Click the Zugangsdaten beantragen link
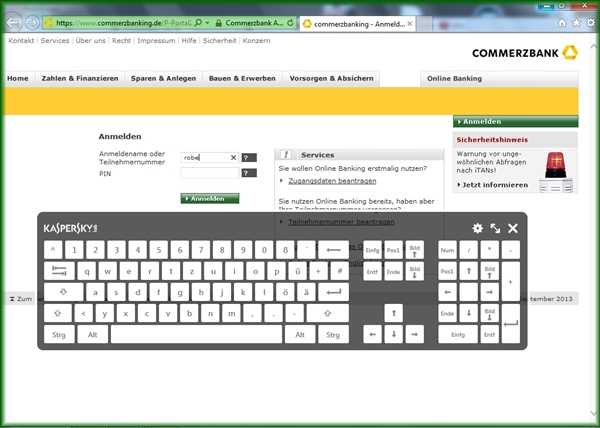600x428 pixels. [x=332, y=181]
